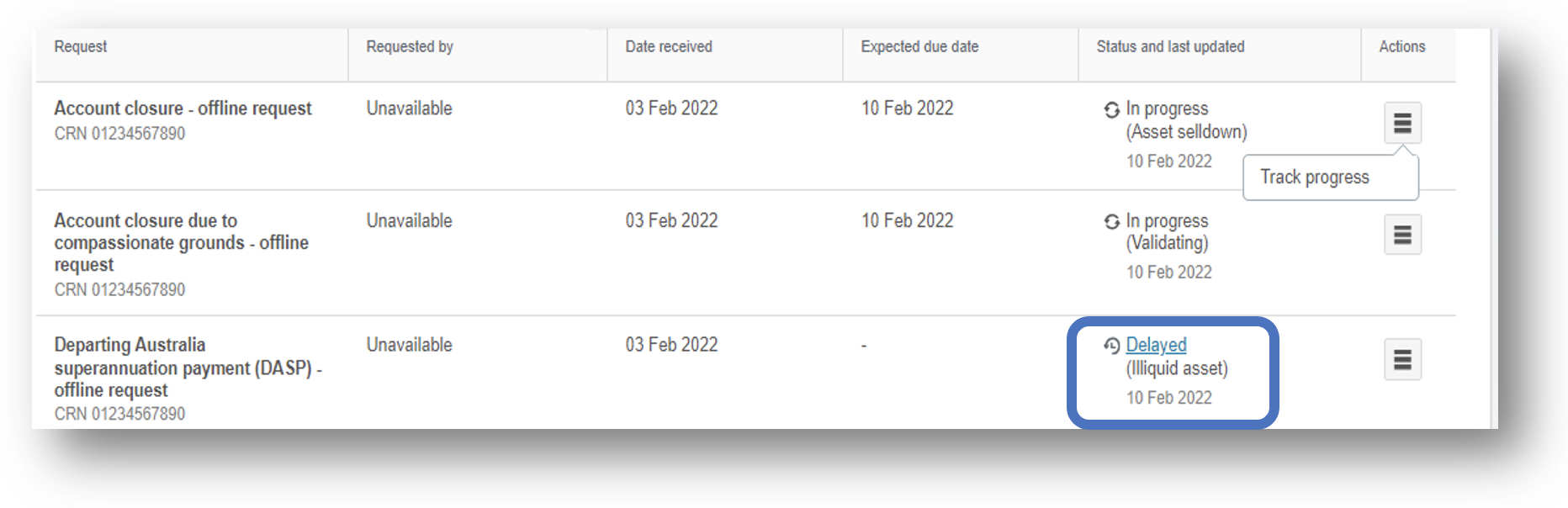1568x508 pixels.
Task: Select the Account closure - offline request title
Action: click(x=183, y=108)
